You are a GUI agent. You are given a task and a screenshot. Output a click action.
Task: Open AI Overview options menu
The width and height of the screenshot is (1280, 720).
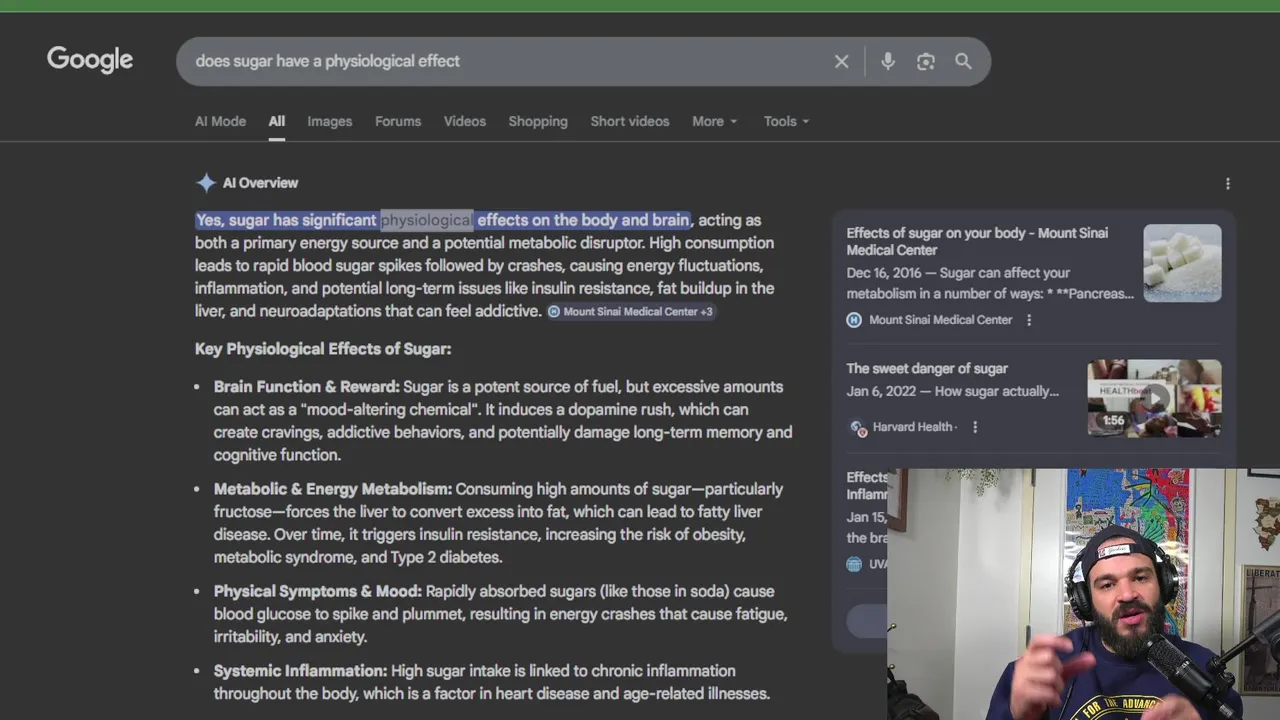point(1228,183)
